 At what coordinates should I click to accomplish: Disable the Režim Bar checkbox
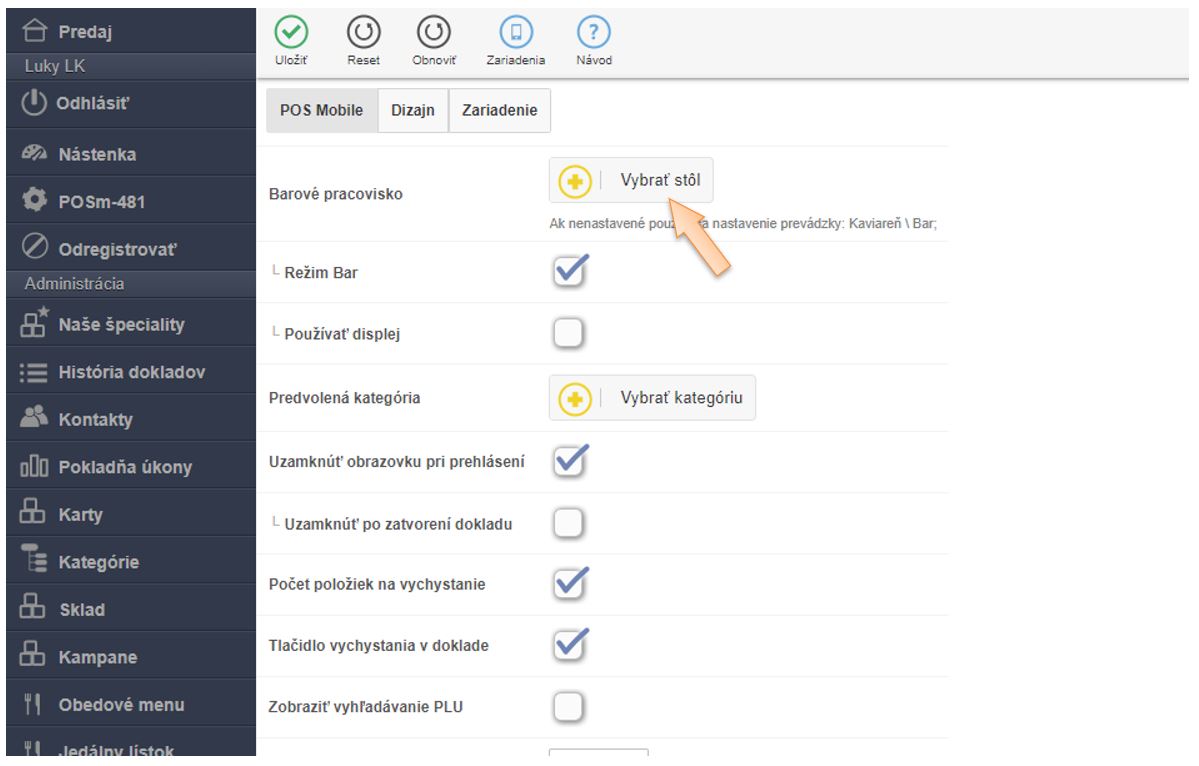[568, 272]
